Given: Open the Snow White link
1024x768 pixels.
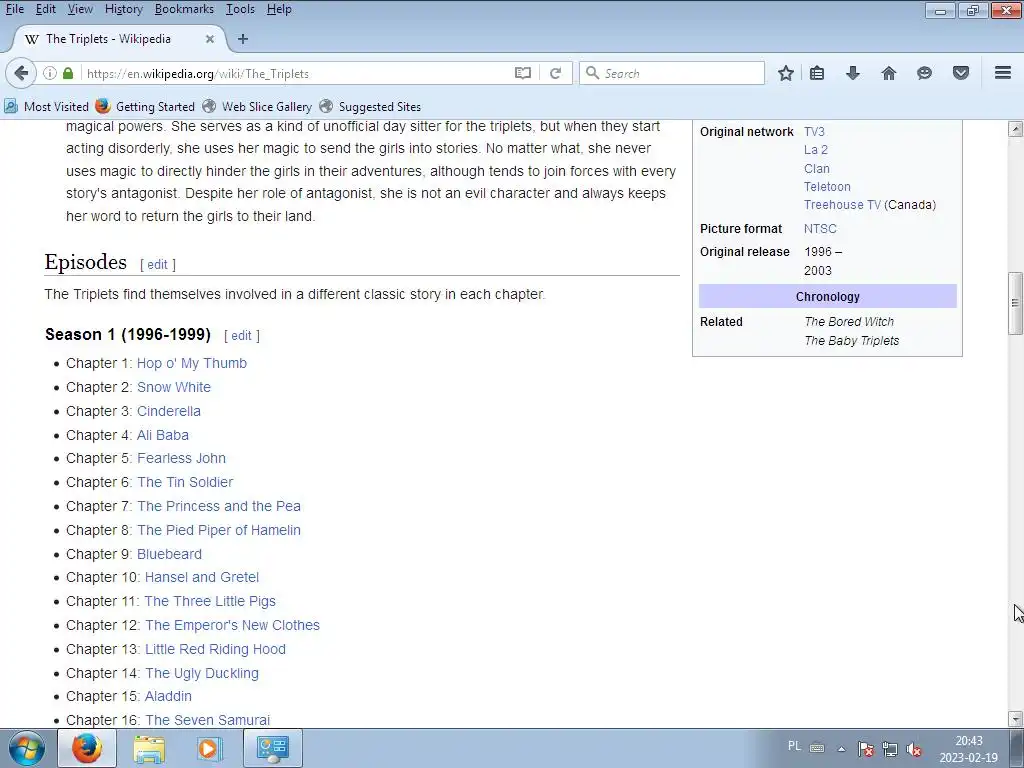Looking at the screenshot, I should click(174, 387).
